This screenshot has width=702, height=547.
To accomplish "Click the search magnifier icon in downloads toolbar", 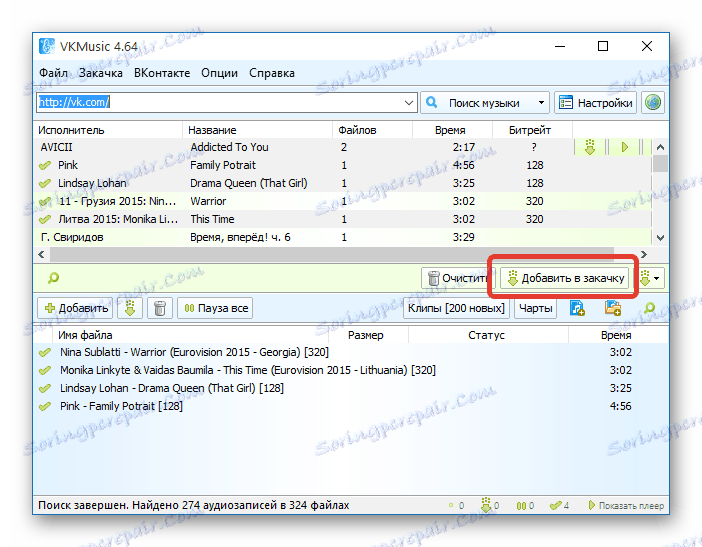I will (x=649, y=308).
